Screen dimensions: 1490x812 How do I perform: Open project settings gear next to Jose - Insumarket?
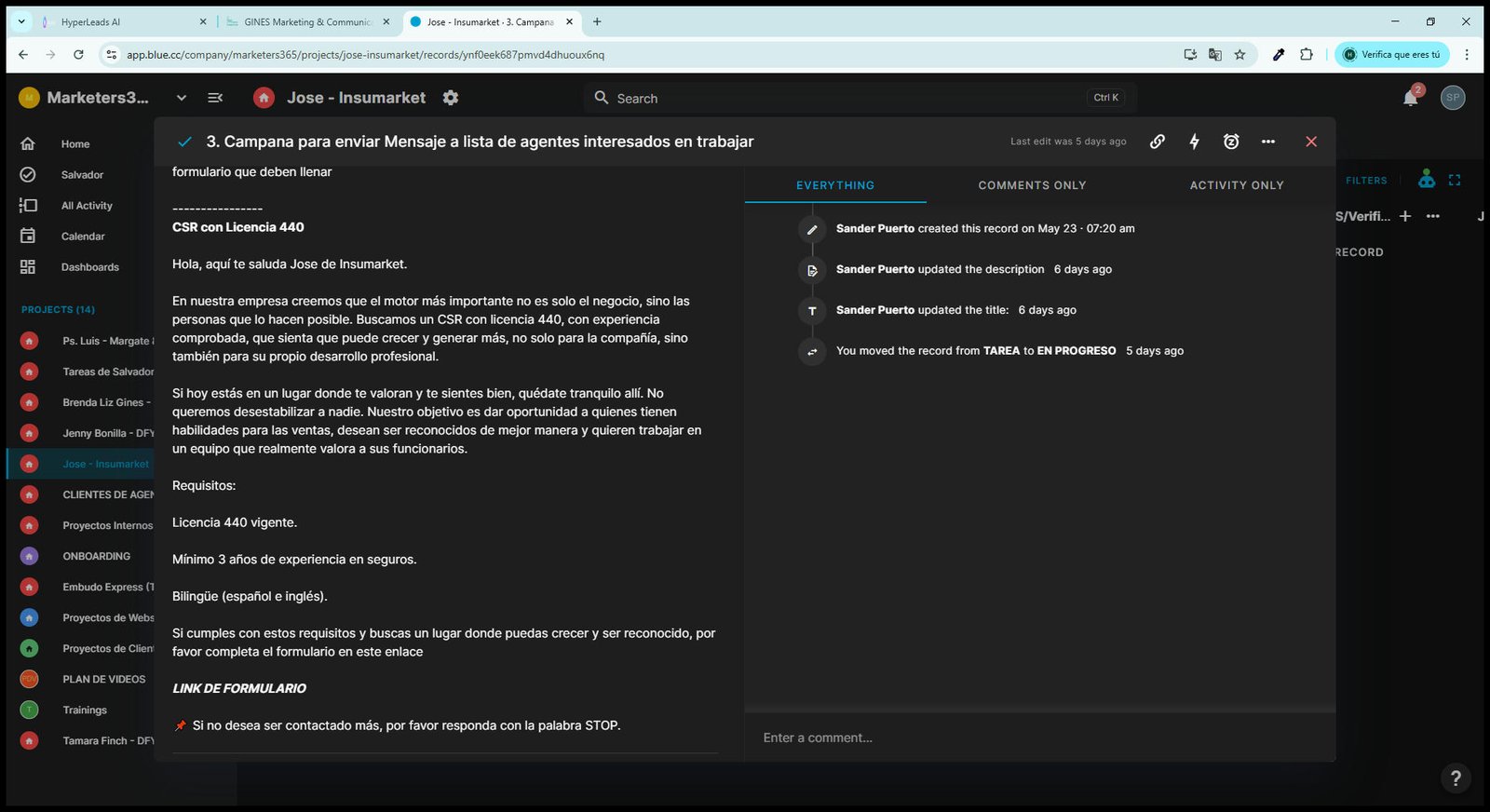point(451,98)
